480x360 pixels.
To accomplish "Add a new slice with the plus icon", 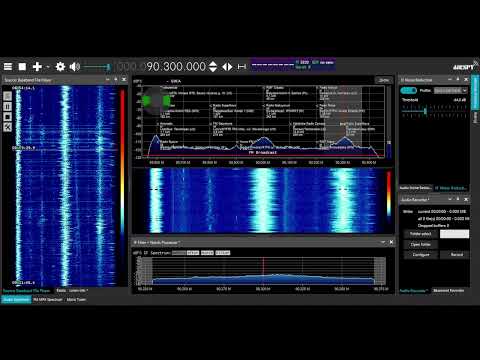I will pyautogui.click(x=37, y=67).
